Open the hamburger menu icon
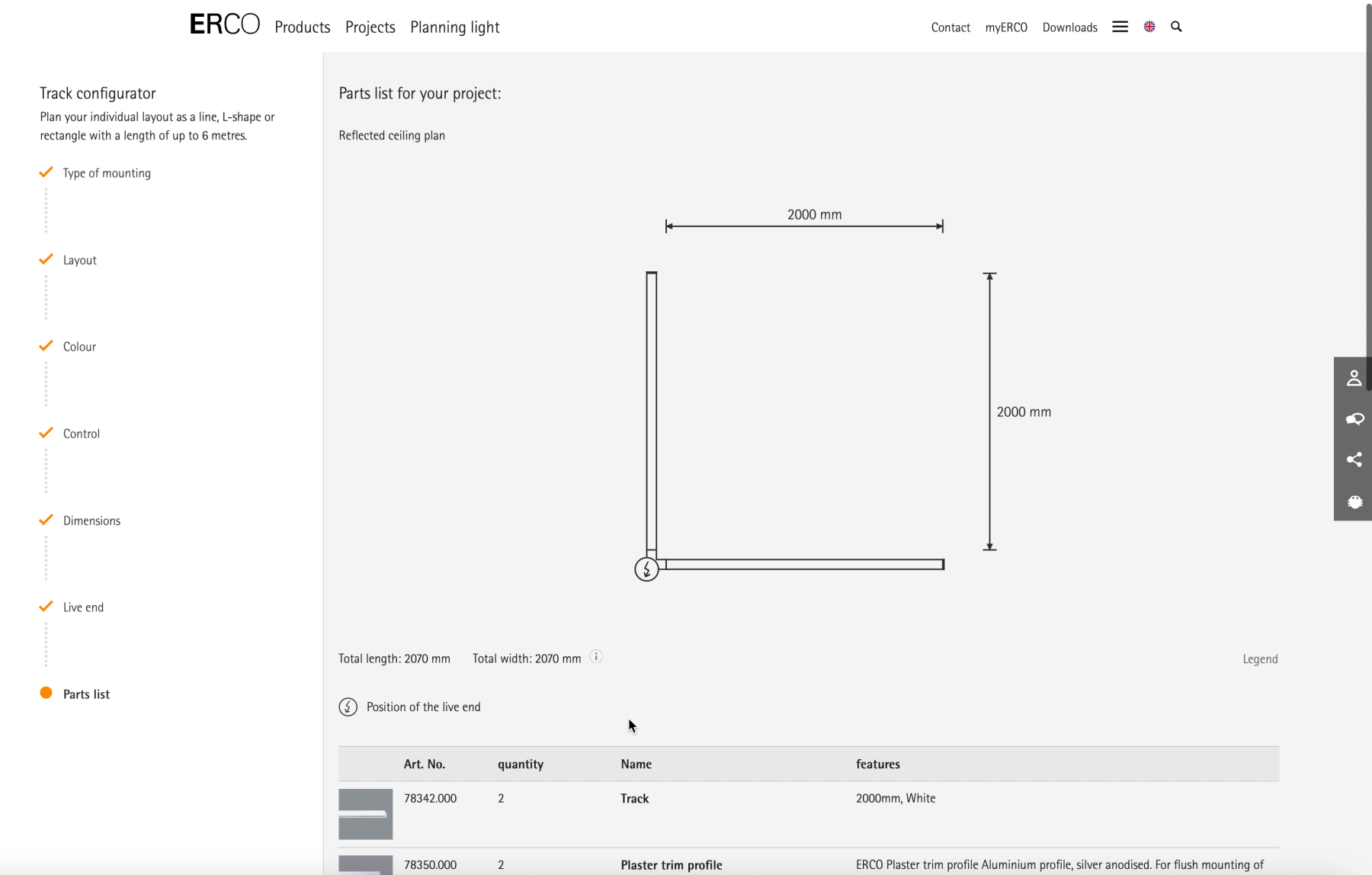 (1120, 27)
